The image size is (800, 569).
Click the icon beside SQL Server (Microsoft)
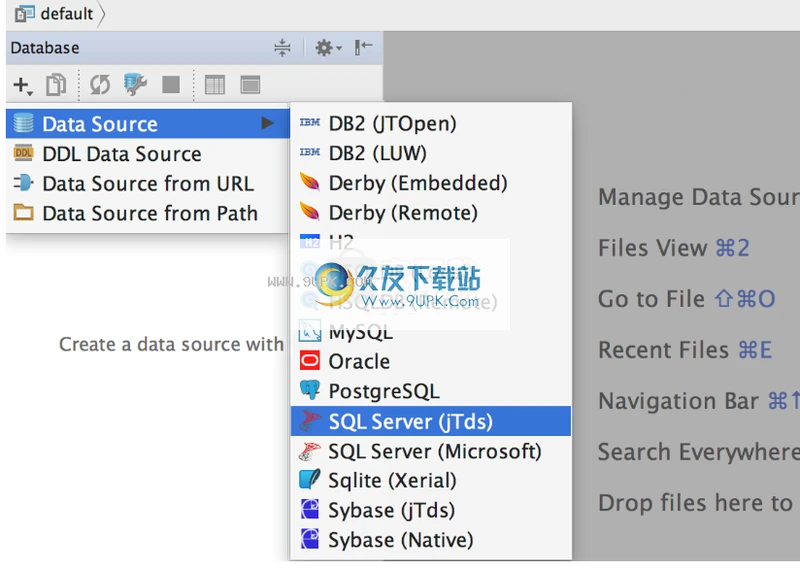coord(310,451)
